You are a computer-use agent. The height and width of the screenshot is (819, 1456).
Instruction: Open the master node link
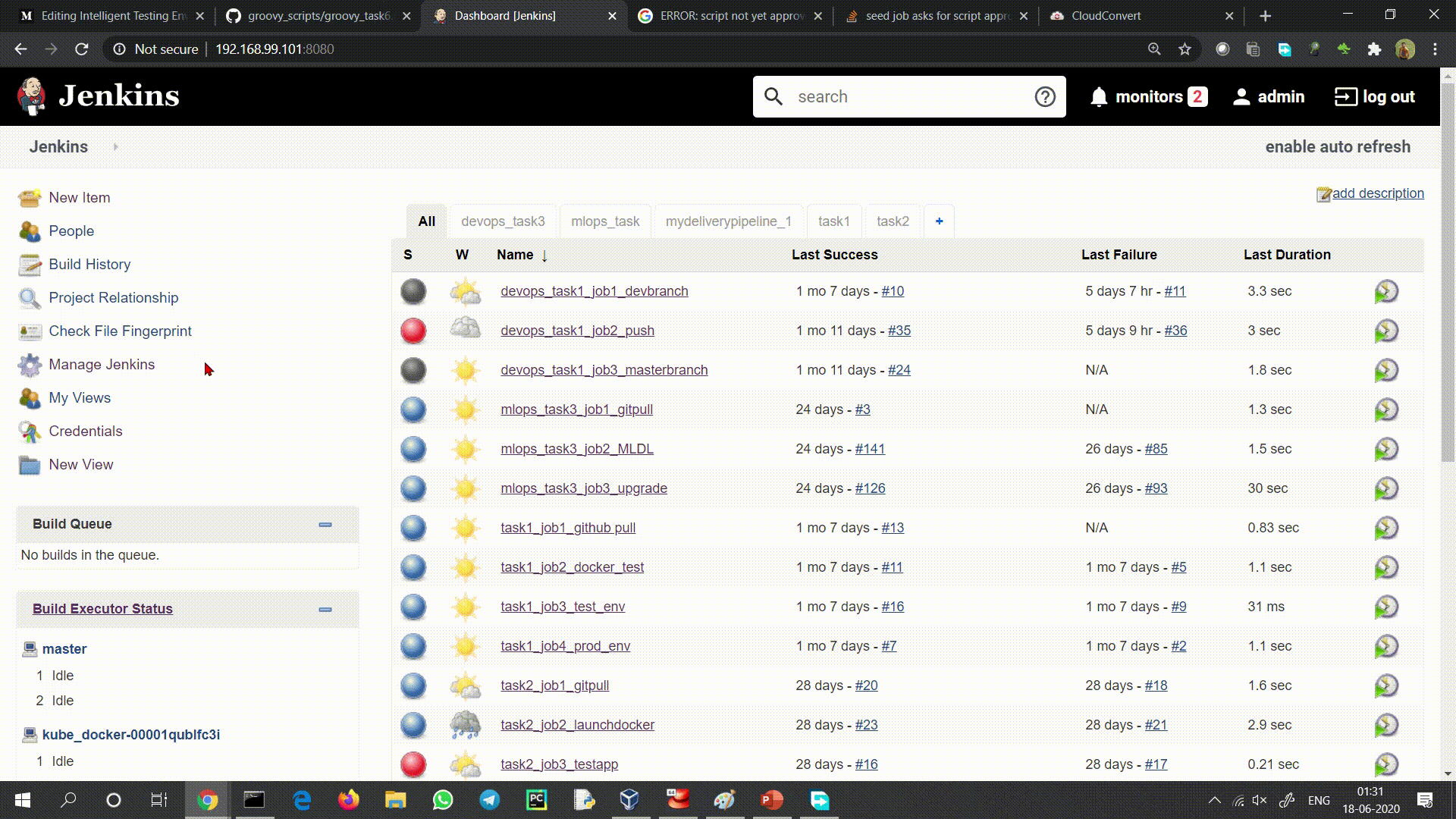point(64,649)
